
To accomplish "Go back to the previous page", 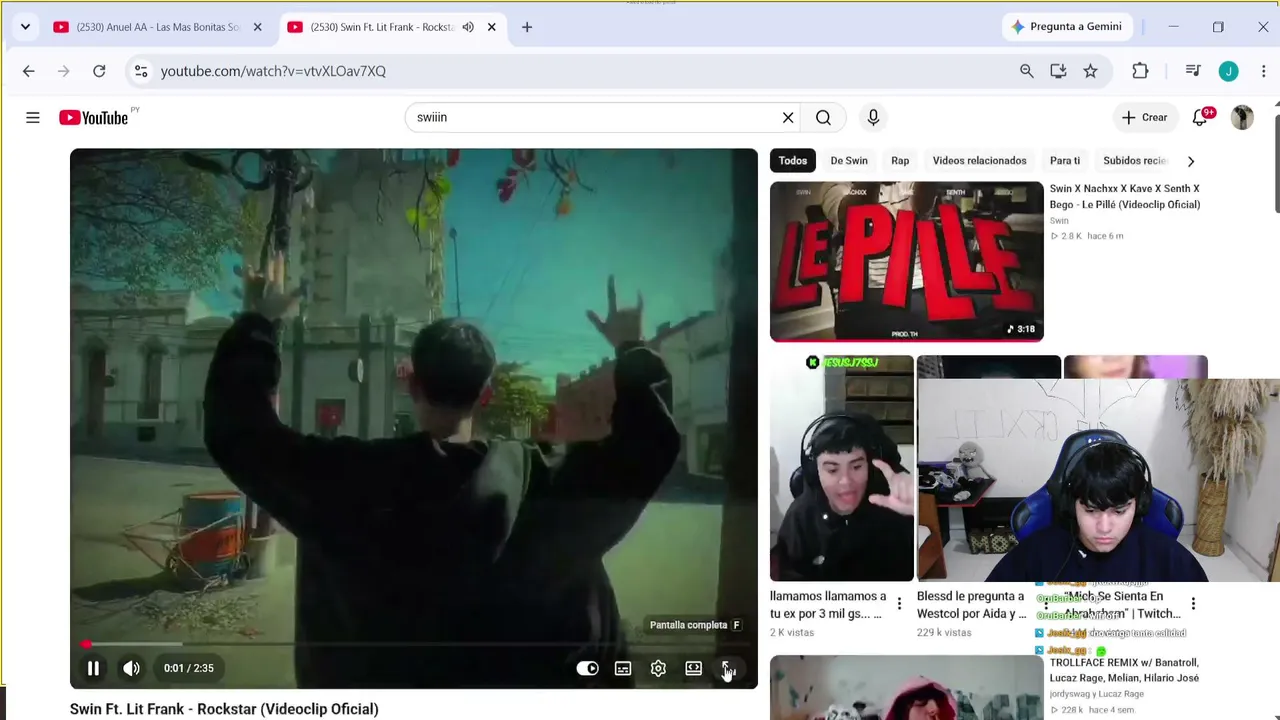I will tap(28, 71).
